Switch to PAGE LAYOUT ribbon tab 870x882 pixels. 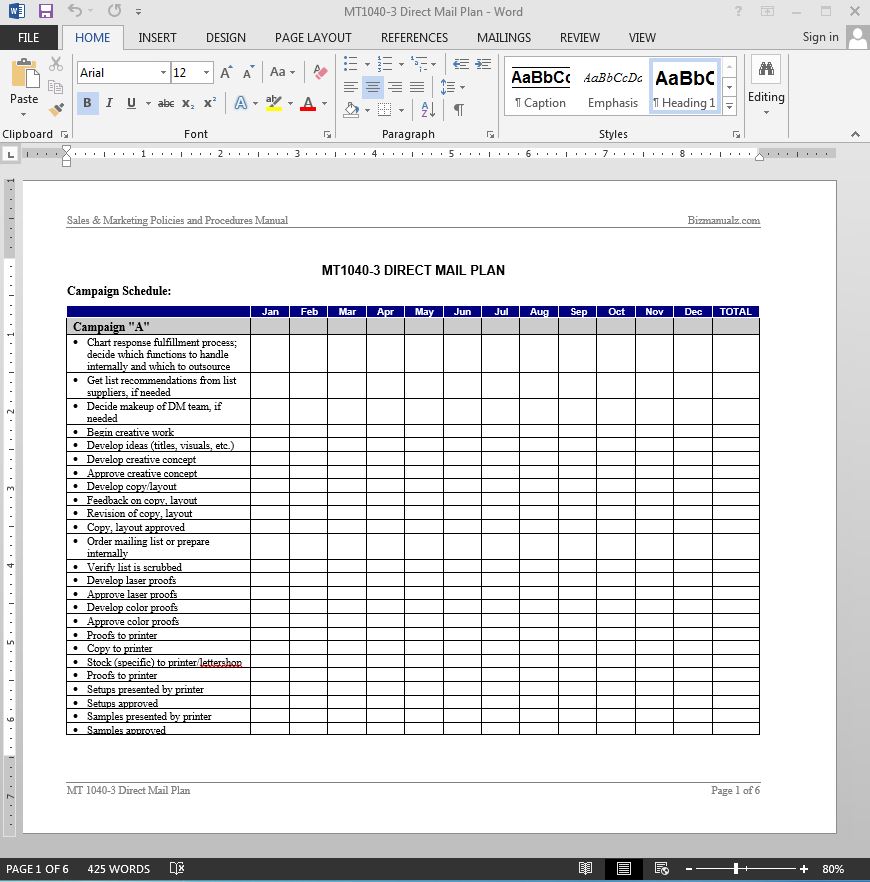313,38
